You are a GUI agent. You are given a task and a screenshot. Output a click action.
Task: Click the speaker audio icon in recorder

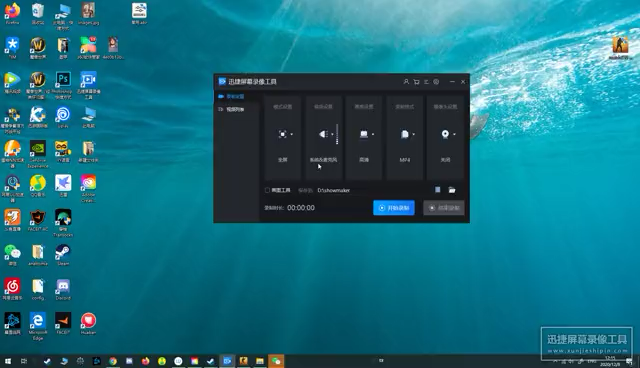click(323, 134)
